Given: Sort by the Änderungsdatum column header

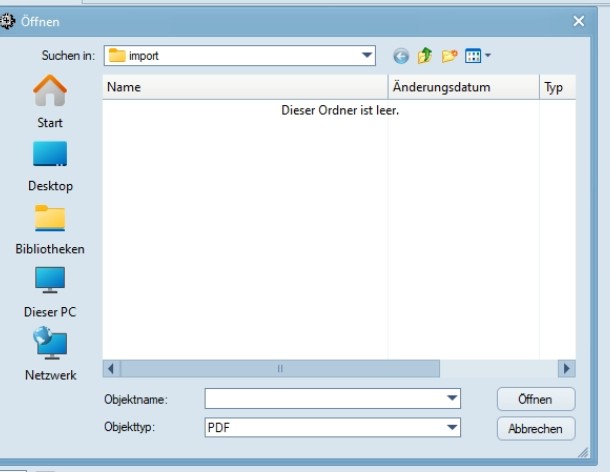Looking at the screenshot, I should [463, 88].
